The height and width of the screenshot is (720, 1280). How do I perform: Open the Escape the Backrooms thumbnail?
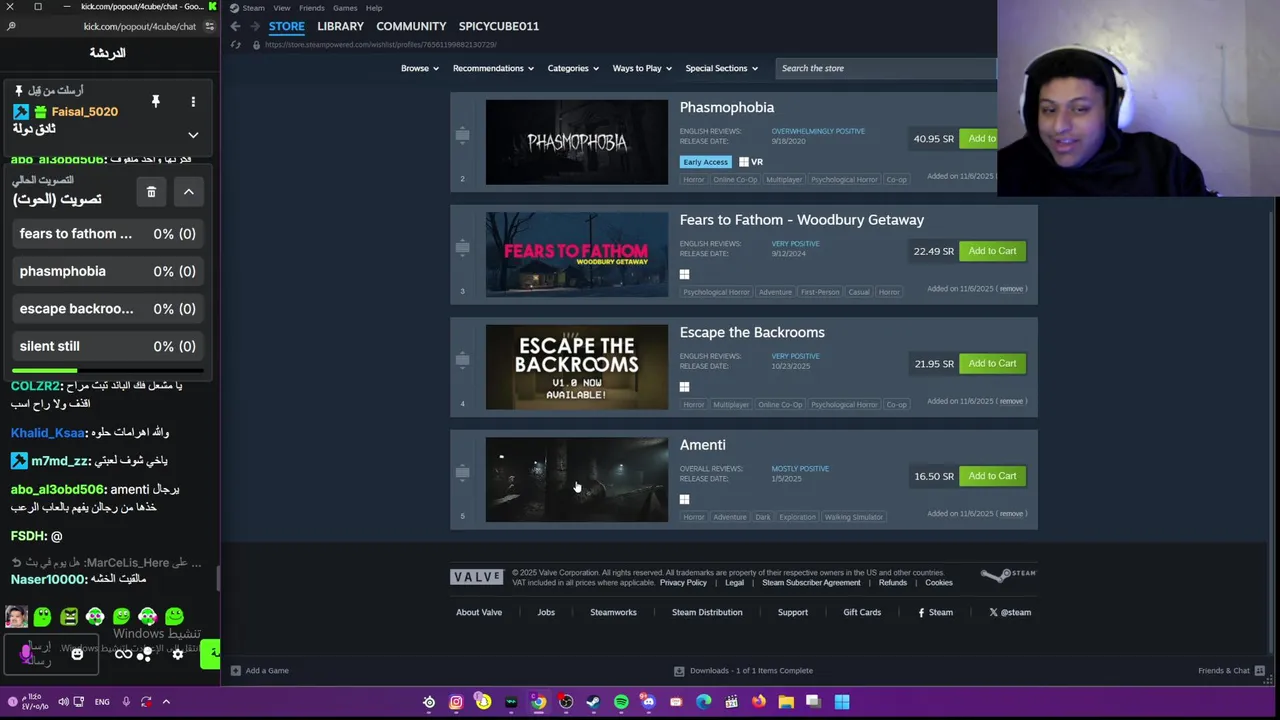click(577, 367)
